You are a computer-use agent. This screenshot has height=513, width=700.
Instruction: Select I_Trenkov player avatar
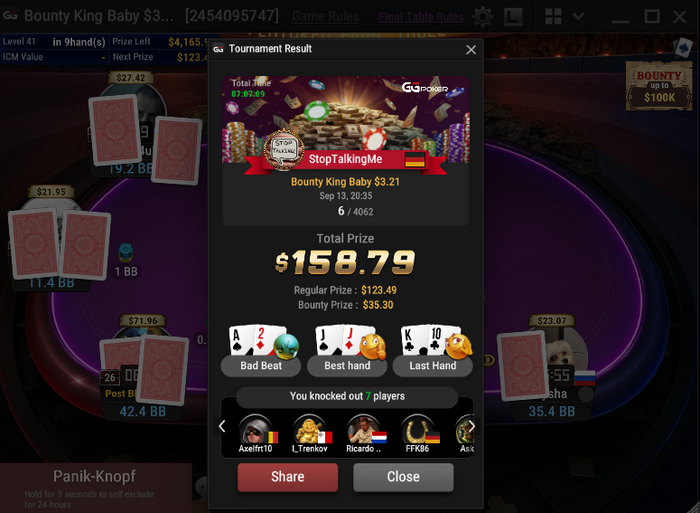(x=309, y=429)
